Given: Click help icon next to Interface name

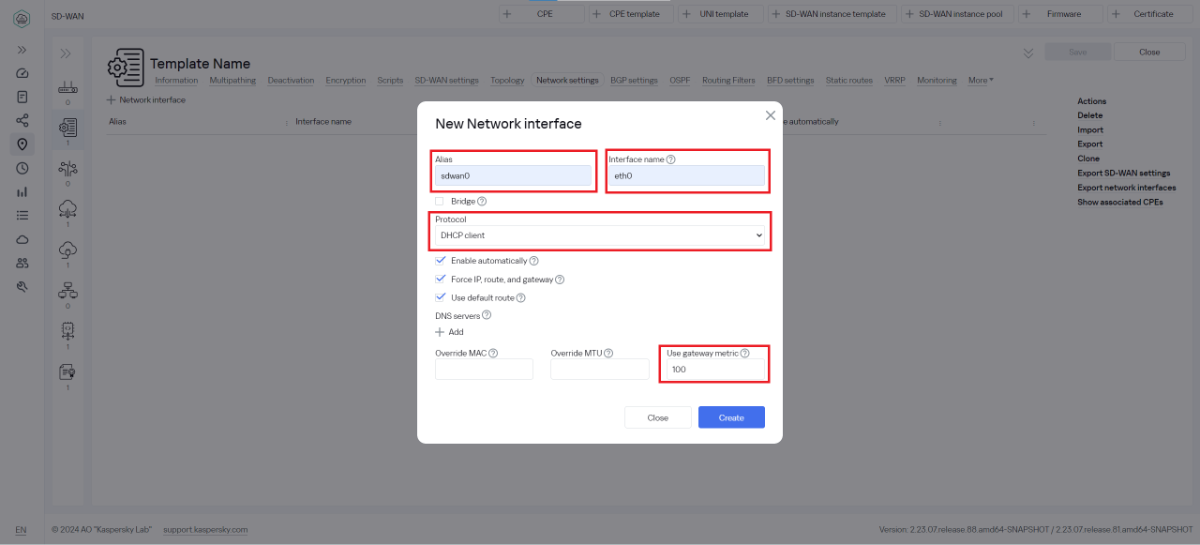Looking at the screenshot, I should (x=671, y=159).
